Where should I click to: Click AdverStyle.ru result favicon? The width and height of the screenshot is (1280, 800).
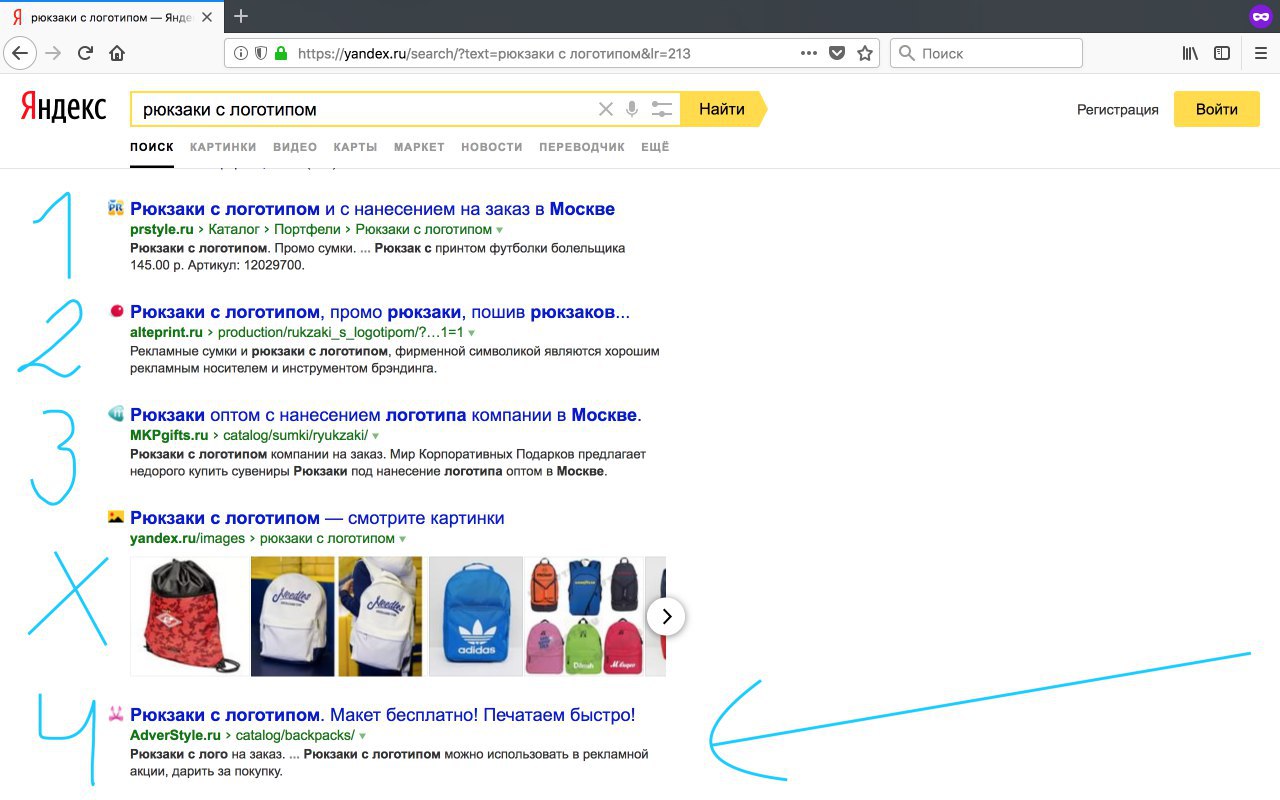coord(116,714)
